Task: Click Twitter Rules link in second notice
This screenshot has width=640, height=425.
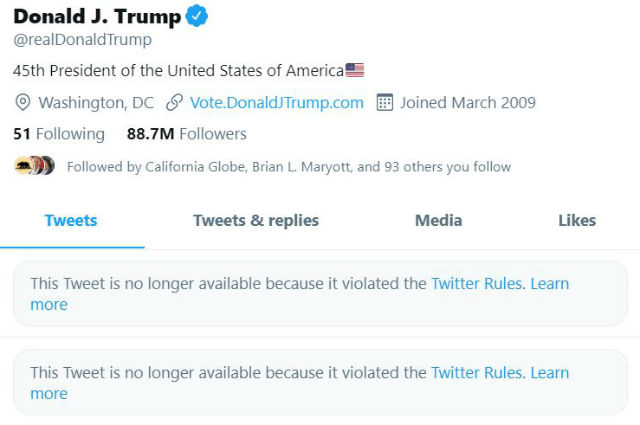Action: [x=476, y=373]
